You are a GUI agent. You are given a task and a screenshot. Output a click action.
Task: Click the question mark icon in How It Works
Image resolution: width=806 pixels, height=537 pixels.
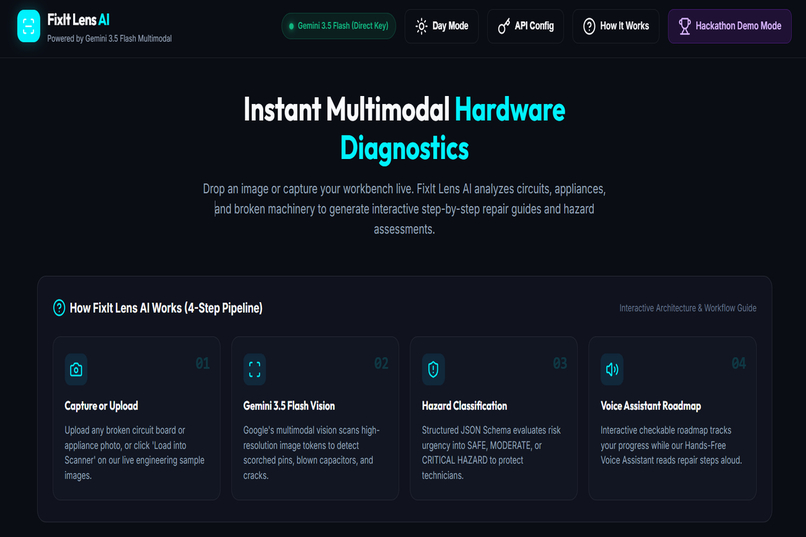click(589, 26)
